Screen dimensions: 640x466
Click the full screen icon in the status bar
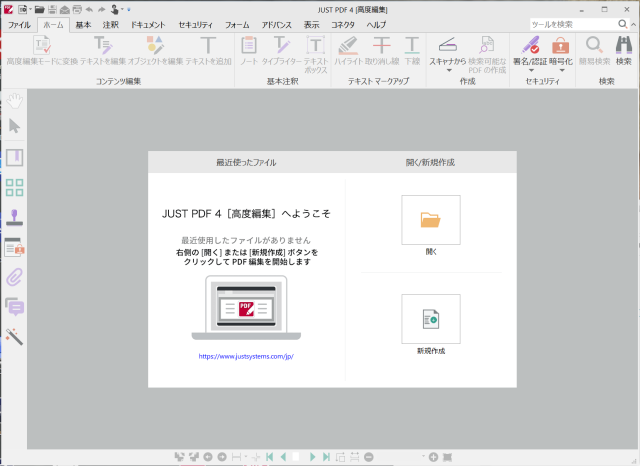click(x=447, y=457)
